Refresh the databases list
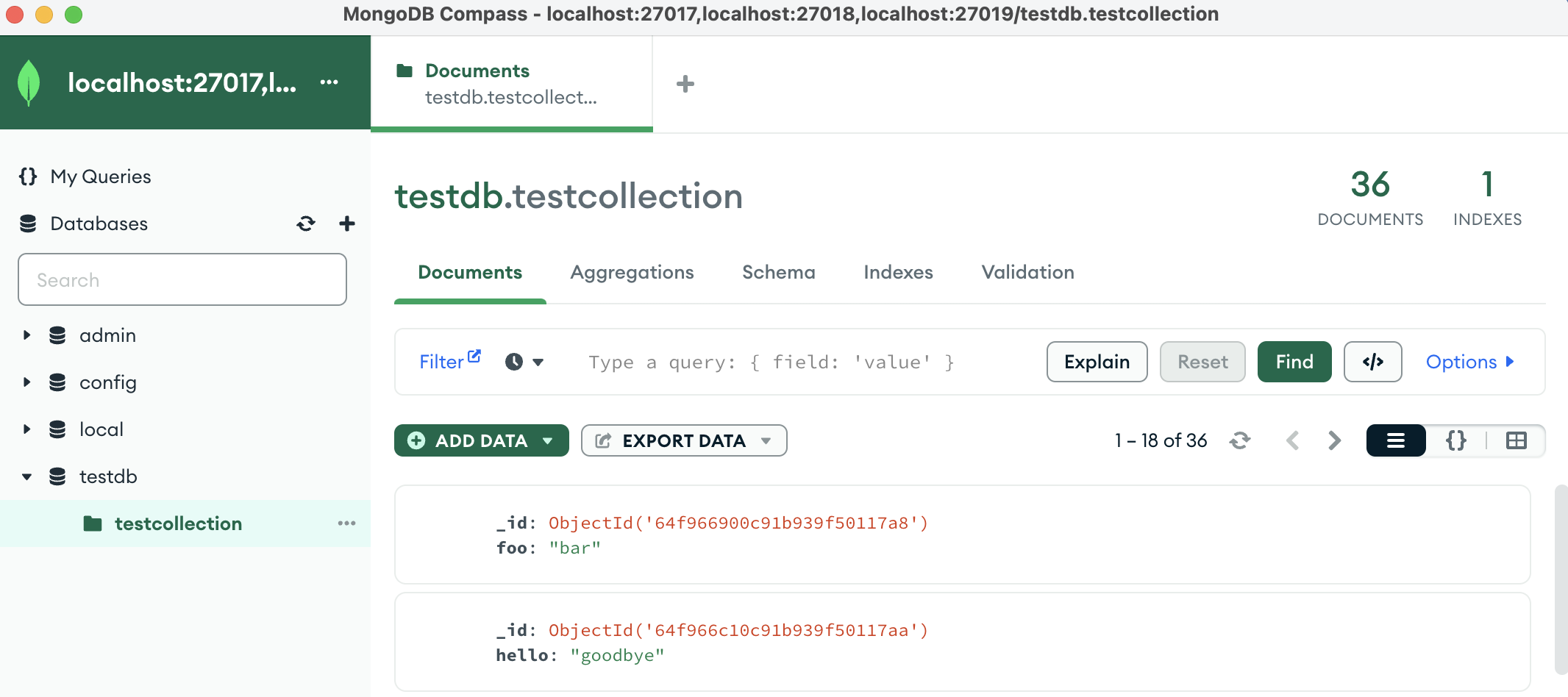This screenshot has width=1568, height=697. coord(306,224)
